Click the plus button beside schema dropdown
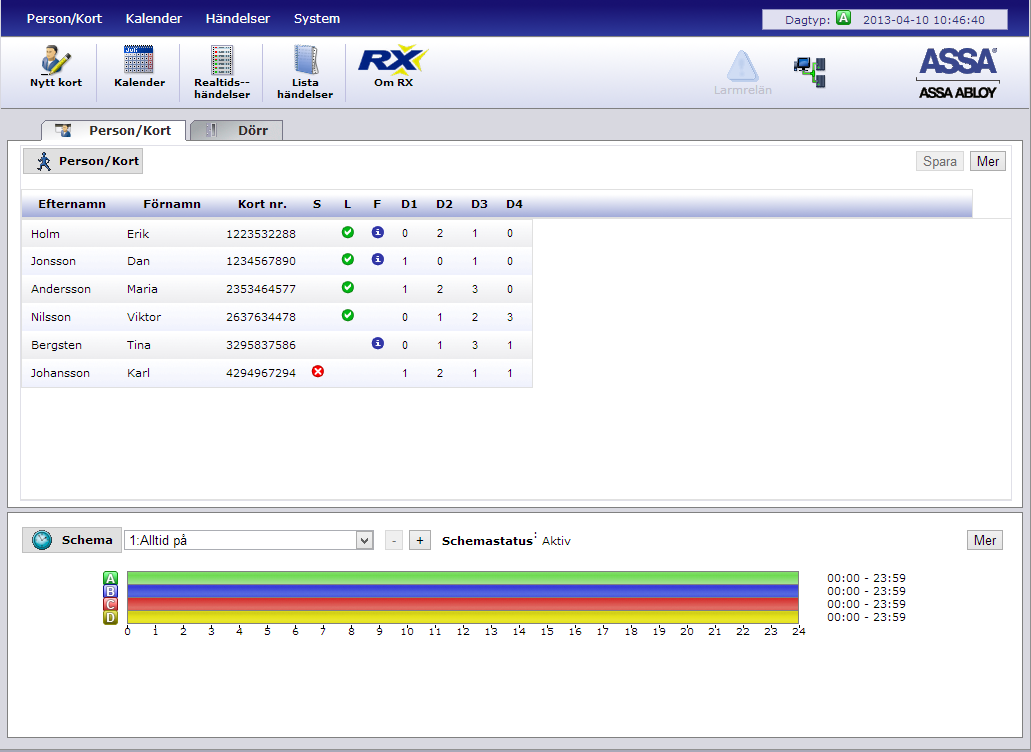1031x752 pixels. 420,540
